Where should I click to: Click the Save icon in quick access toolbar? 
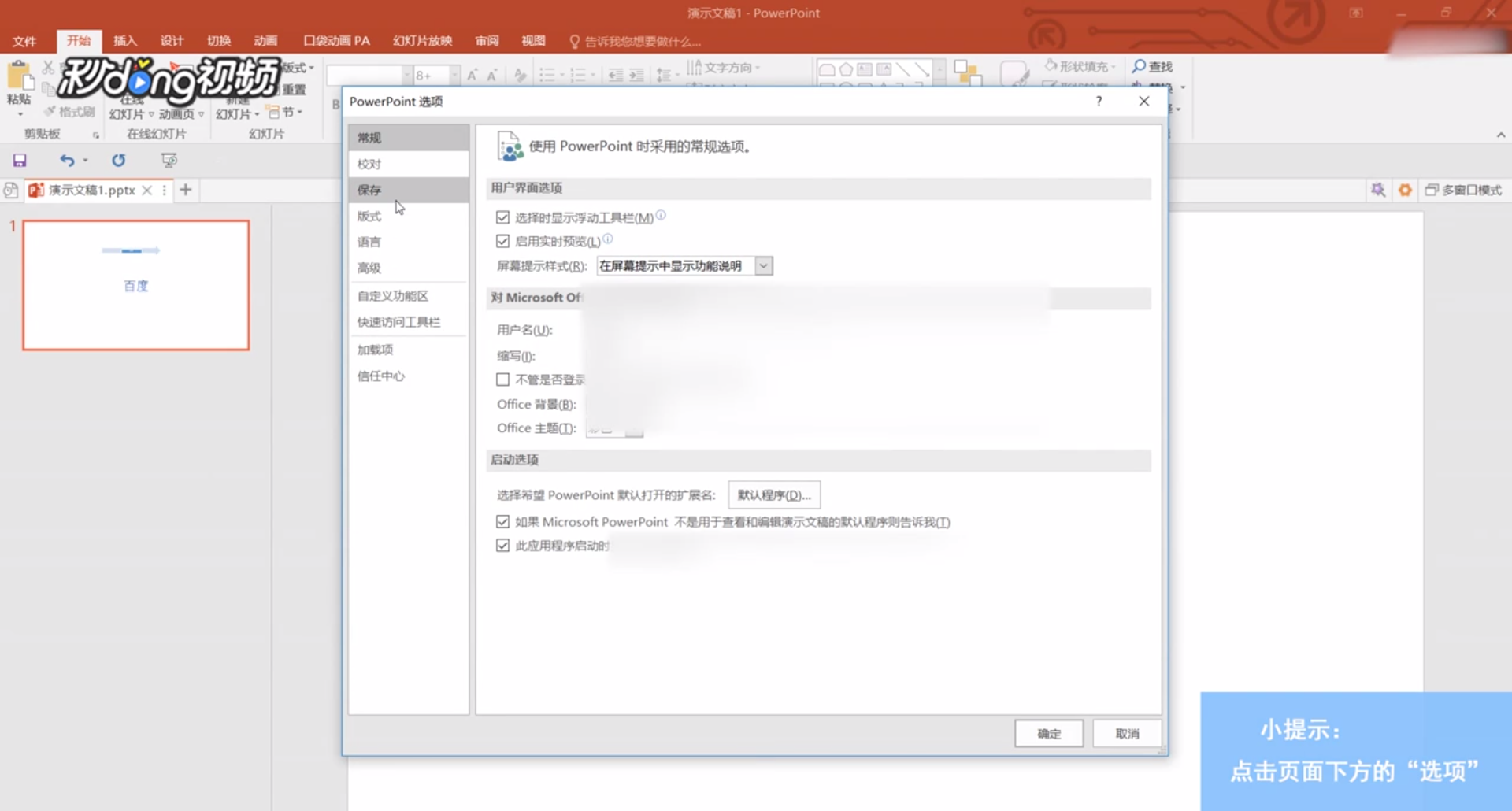coord(20,161)
